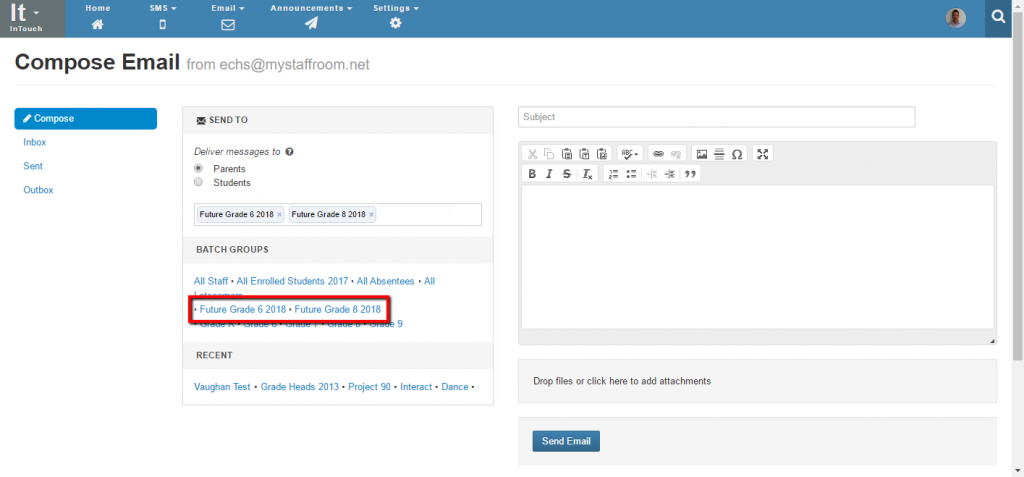Select Compose in the left sidebar

[86, 118]
